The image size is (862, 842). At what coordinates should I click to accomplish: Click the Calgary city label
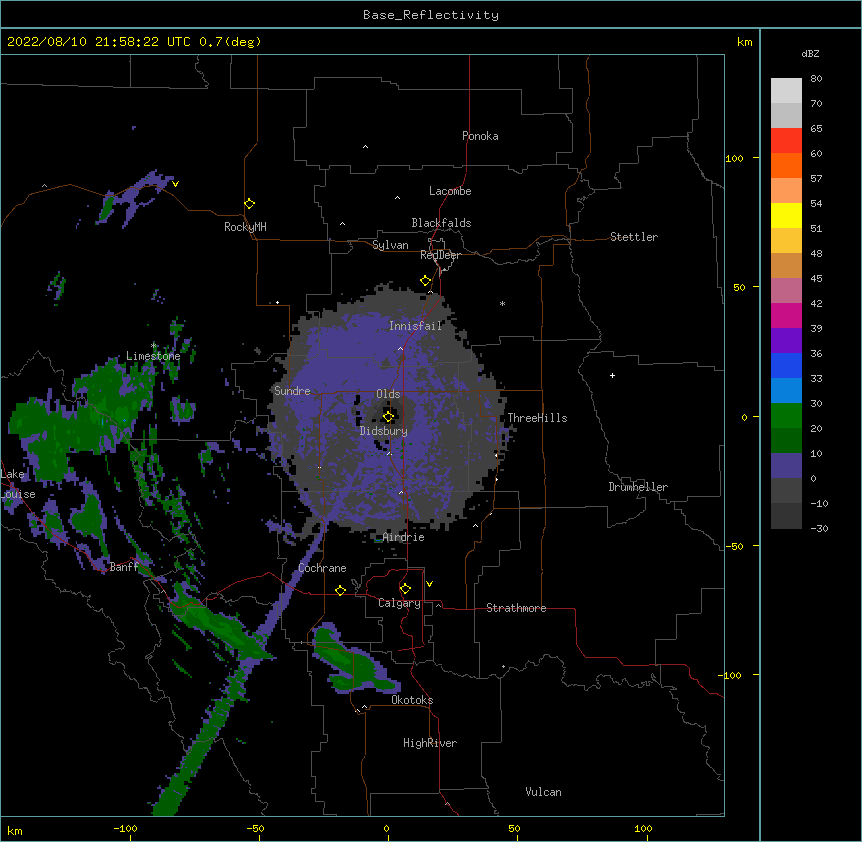click(399, 603)
